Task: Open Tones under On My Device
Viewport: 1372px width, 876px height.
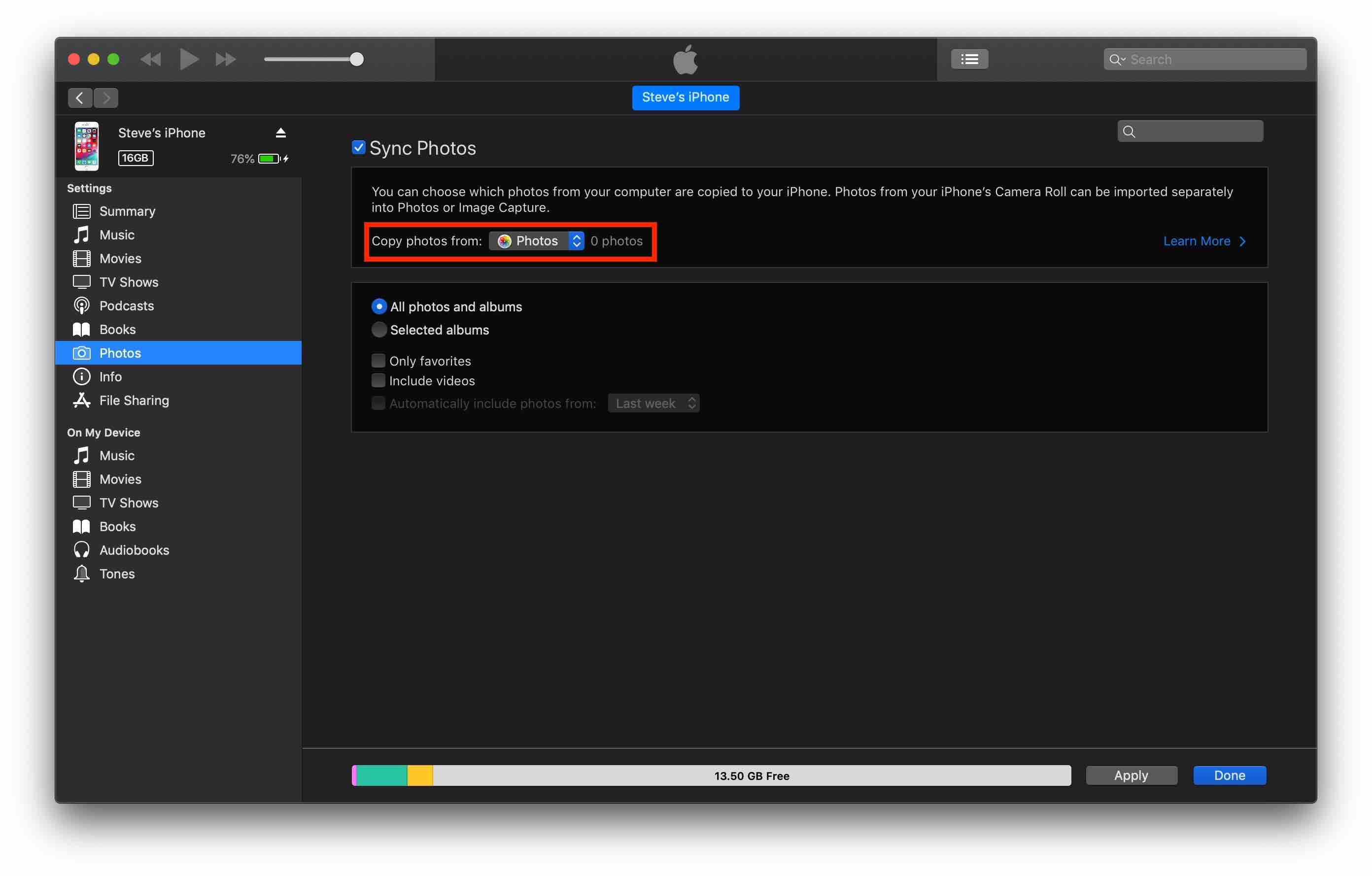Action: (x=117, y=573)
